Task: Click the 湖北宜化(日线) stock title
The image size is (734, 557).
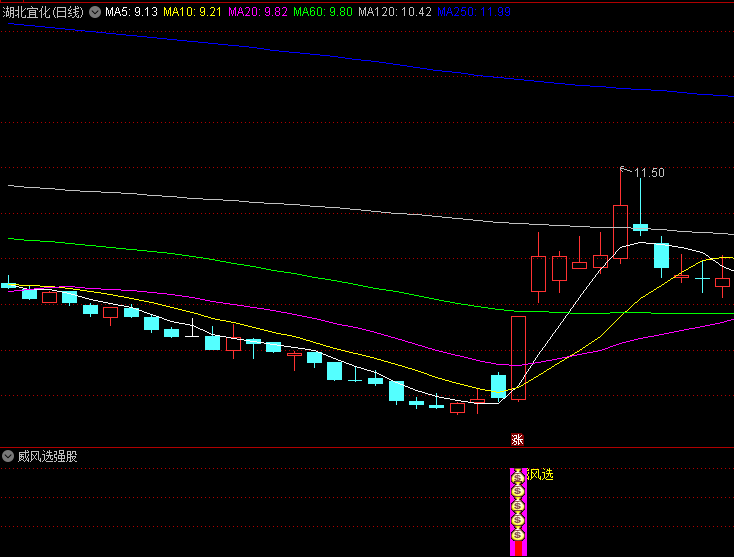Action: point(43,12)
